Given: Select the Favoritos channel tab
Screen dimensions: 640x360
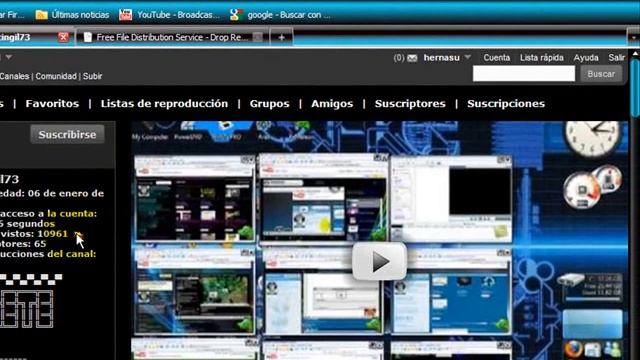Looking at the screenshot, I should click(x=52, y=104).
